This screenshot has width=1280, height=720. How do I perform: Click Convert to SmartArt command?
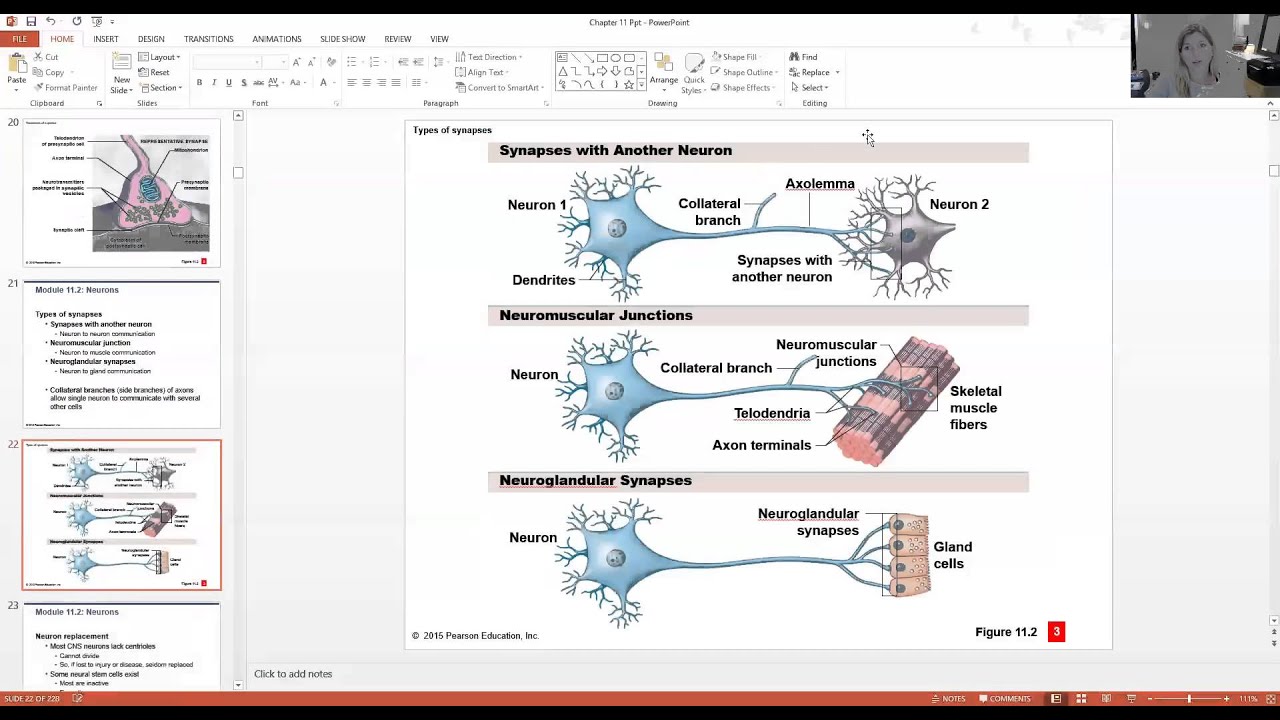coord(499,87)
